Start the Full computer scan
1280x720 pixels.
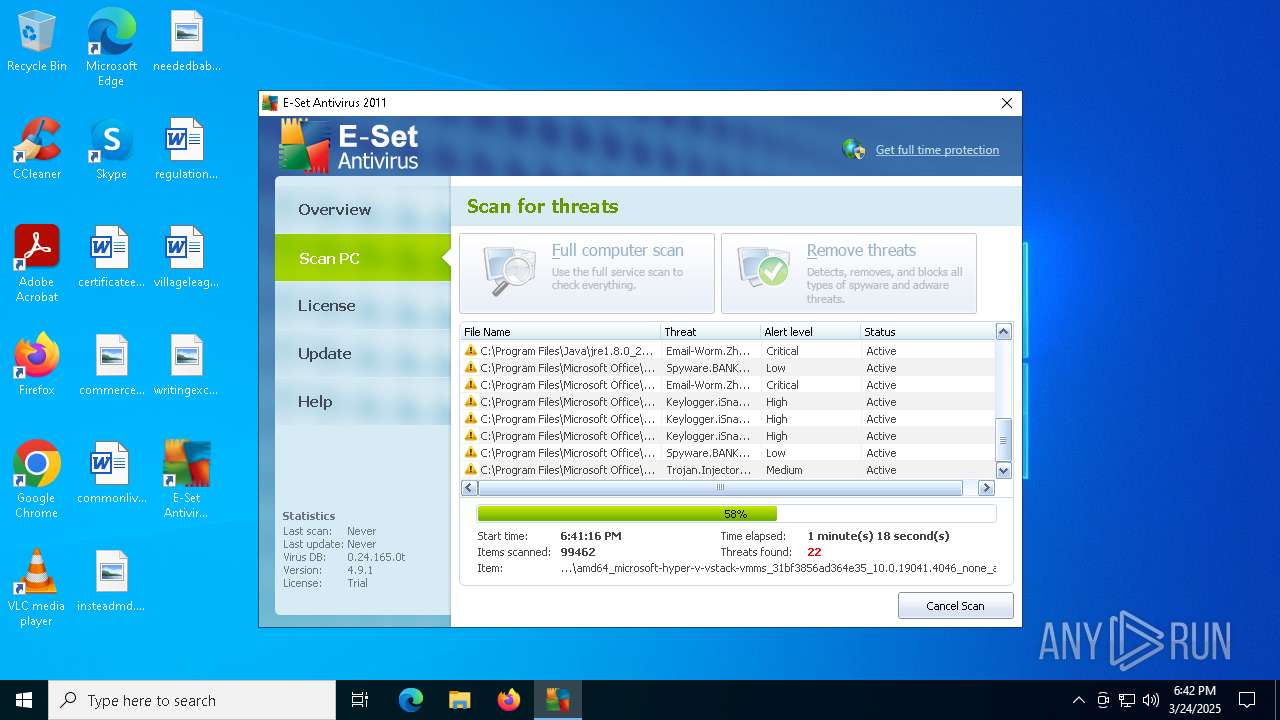[x=587, y=273]
